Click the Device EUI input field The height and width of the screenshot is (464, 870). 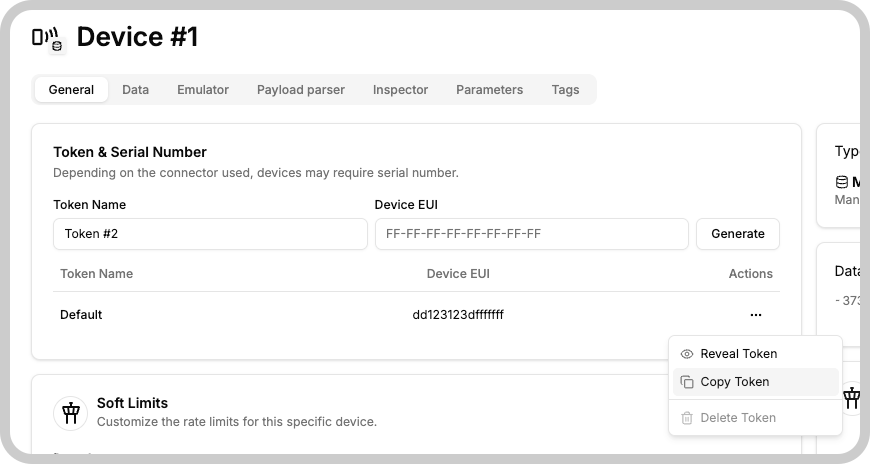[x=532, y=234]
